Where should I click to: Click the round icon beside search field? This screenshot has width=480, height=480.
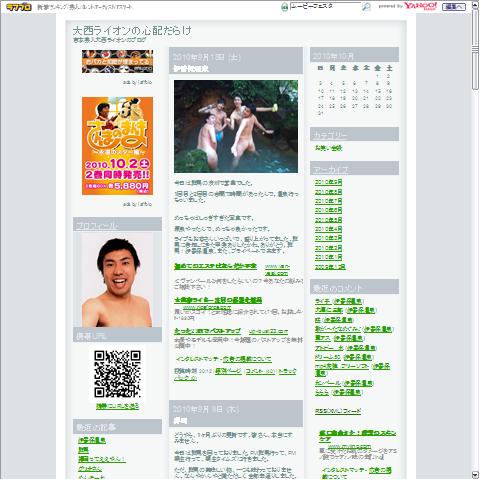pyautogui.click(x=284, y=7)
